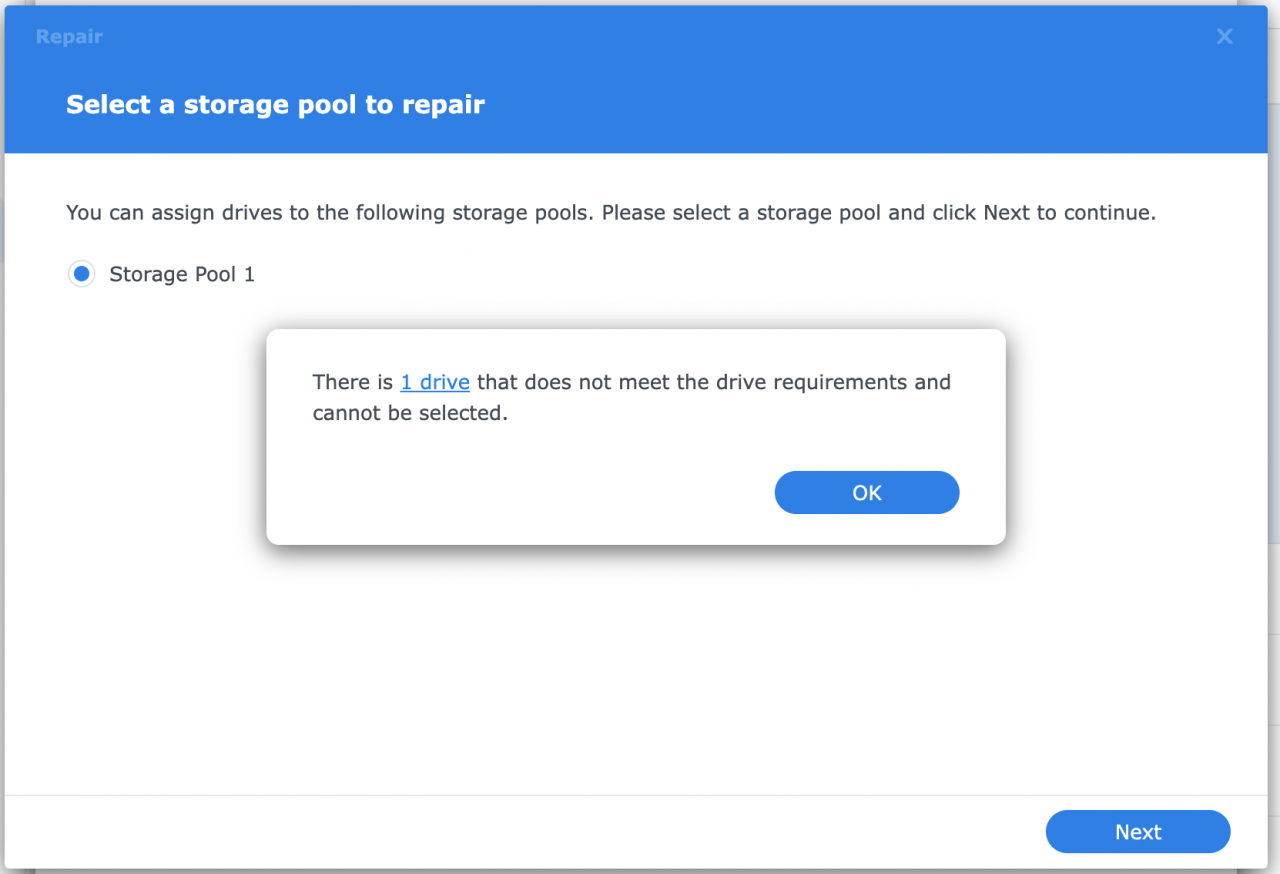Image resolution: width=1280 pixels, height=874 pixels.
Task: Click "There is" at the warning's start
Action: click(353, 382)
